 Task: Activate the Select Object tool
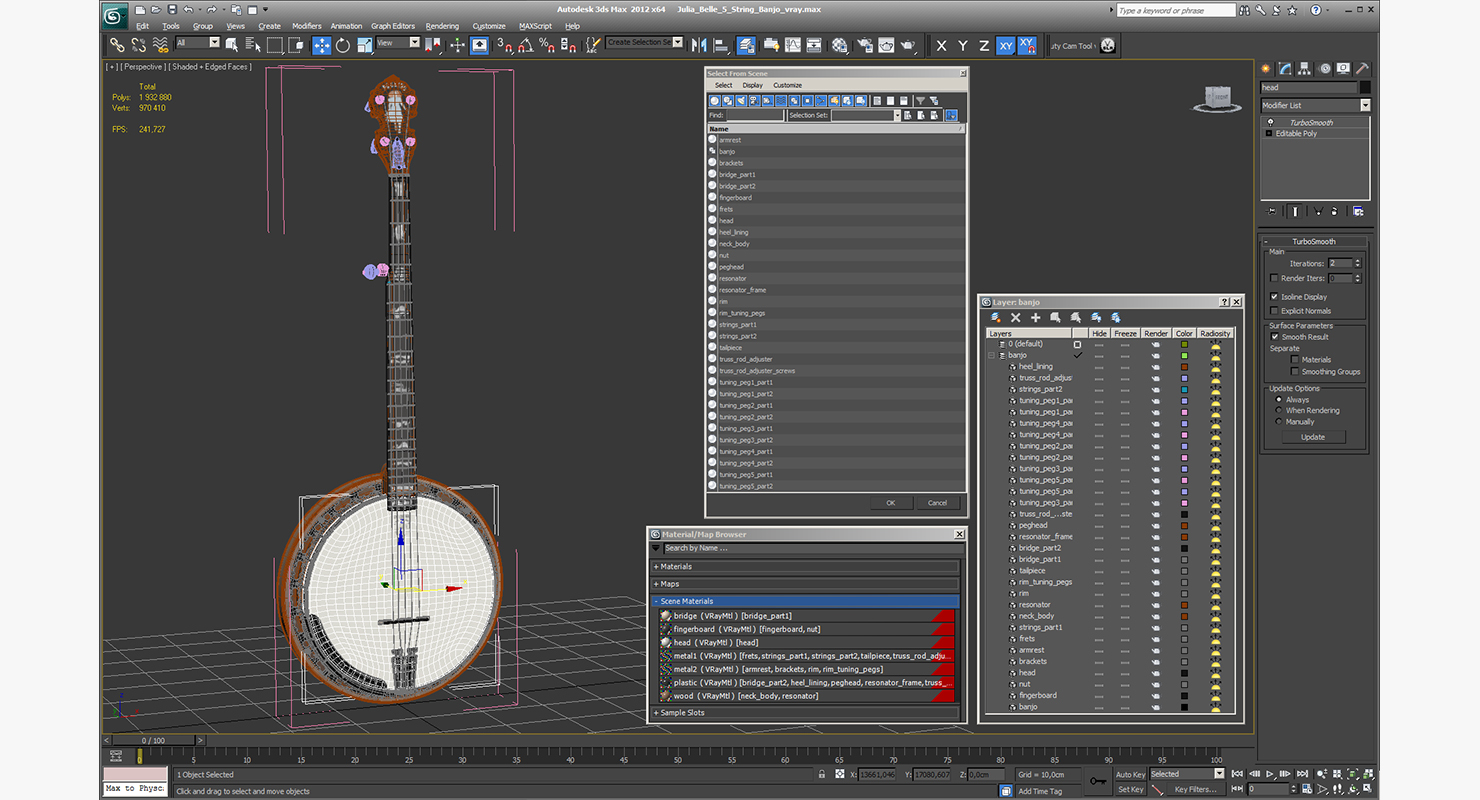[x=232, y=45]
